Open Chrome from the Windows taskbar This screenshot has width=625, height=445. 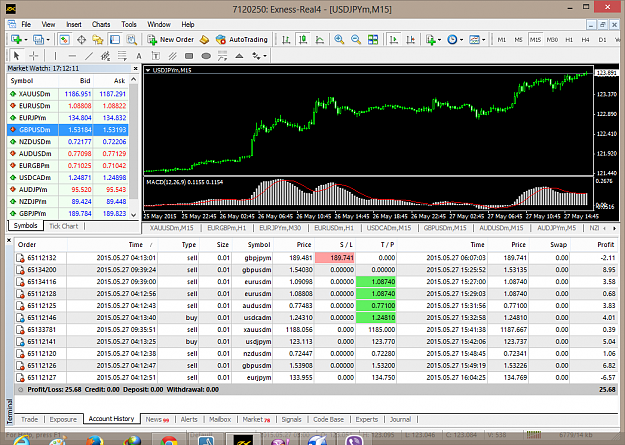[x=169, y=440]
